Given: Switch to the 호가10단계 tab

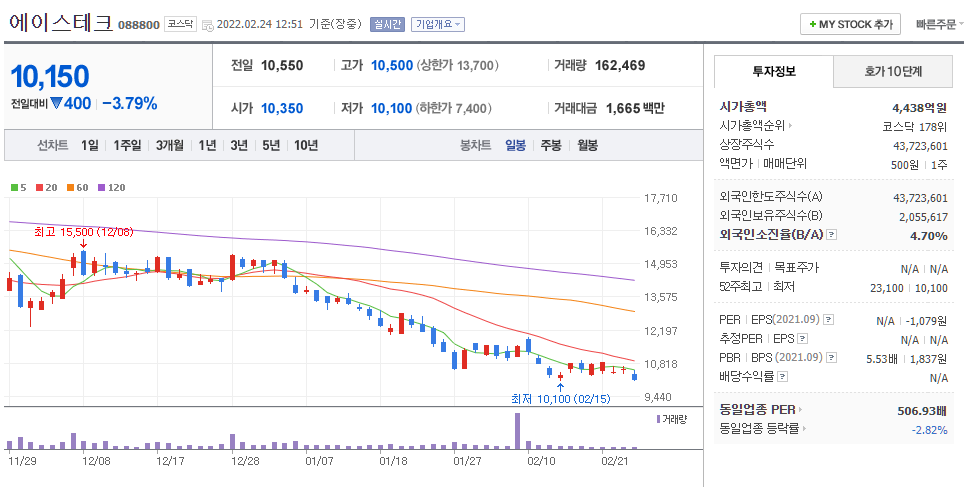Looking at the screenshot, I should 893,72.
